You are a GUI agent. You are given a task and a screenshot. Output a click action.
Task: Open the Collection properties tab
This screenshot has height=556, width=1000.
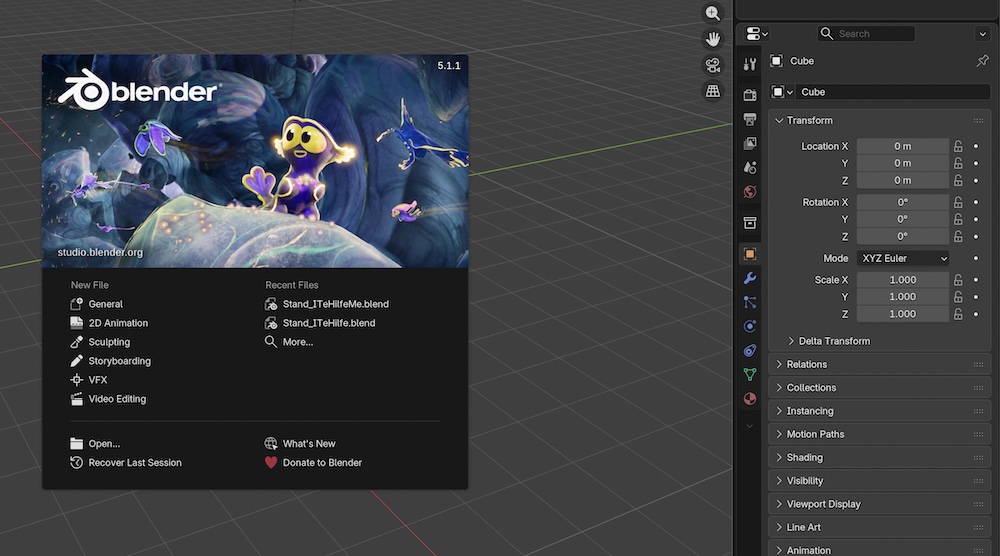pyautogui.click(x=750, y=223)
